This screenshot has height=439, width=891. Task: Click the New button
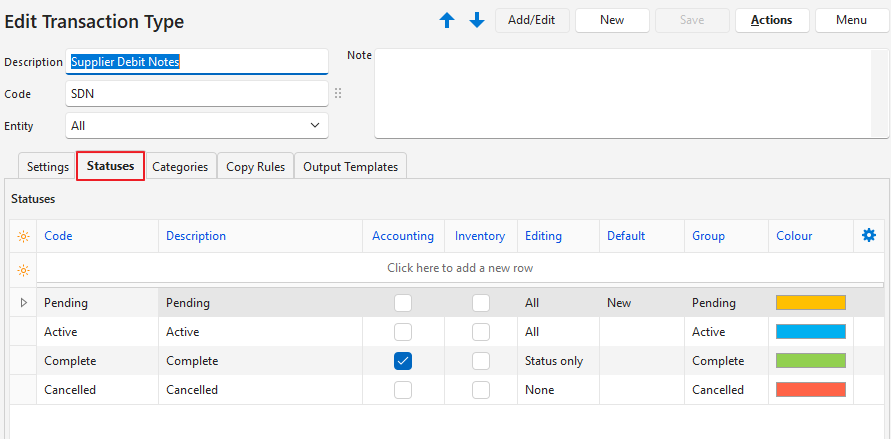[612, 20]
